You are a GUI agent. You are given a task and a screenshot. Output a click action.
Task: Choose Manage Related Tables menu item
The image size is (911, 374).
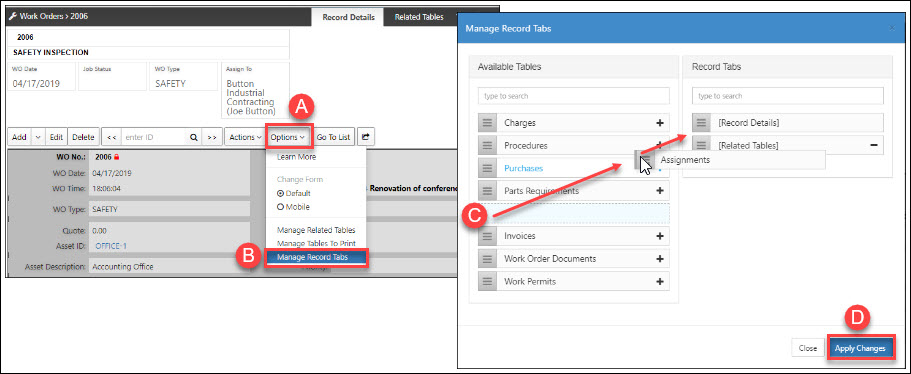coord(315,230)
